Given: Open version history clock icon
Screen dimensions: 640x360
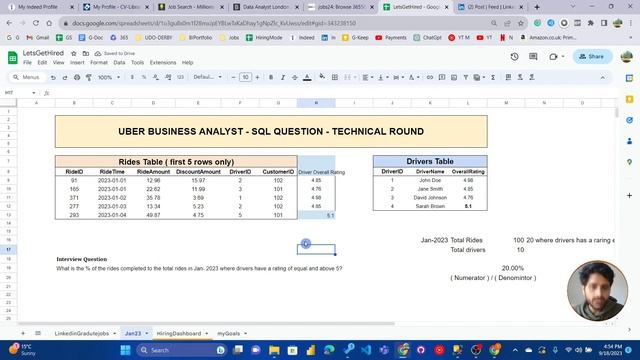Looking at the screenshot, I should (x=514, y=57).
